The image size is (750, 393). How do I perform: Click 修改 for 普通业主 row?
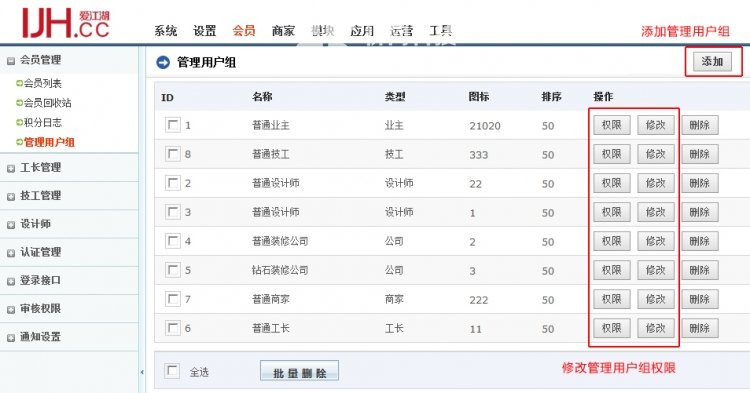click(656, 125)
